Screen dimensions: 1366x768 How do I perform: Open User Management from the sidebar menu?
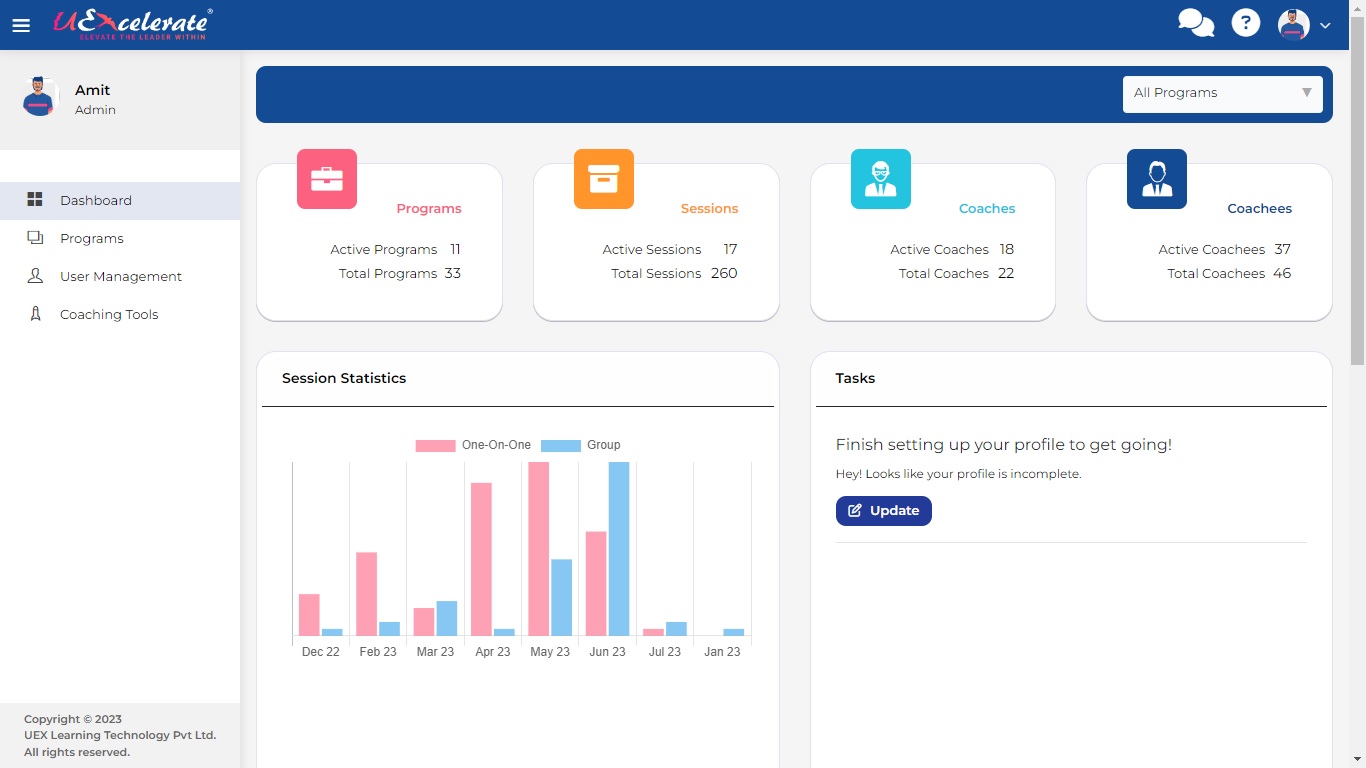[122, 276]
